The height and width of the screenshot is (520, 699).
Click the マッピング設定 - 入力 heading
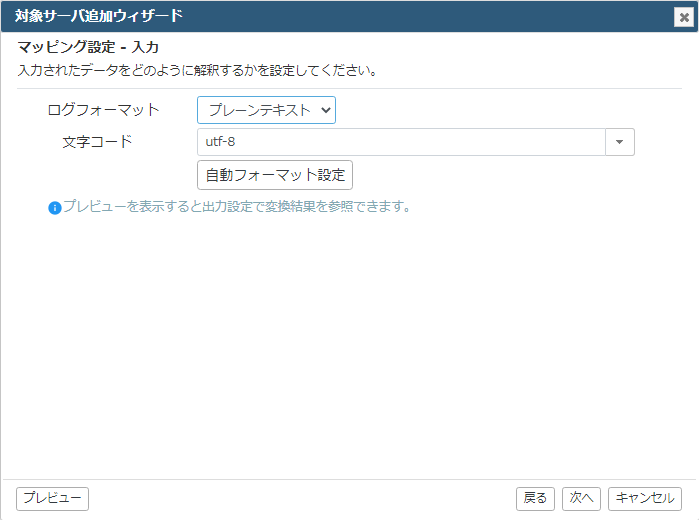click(88, 47)
